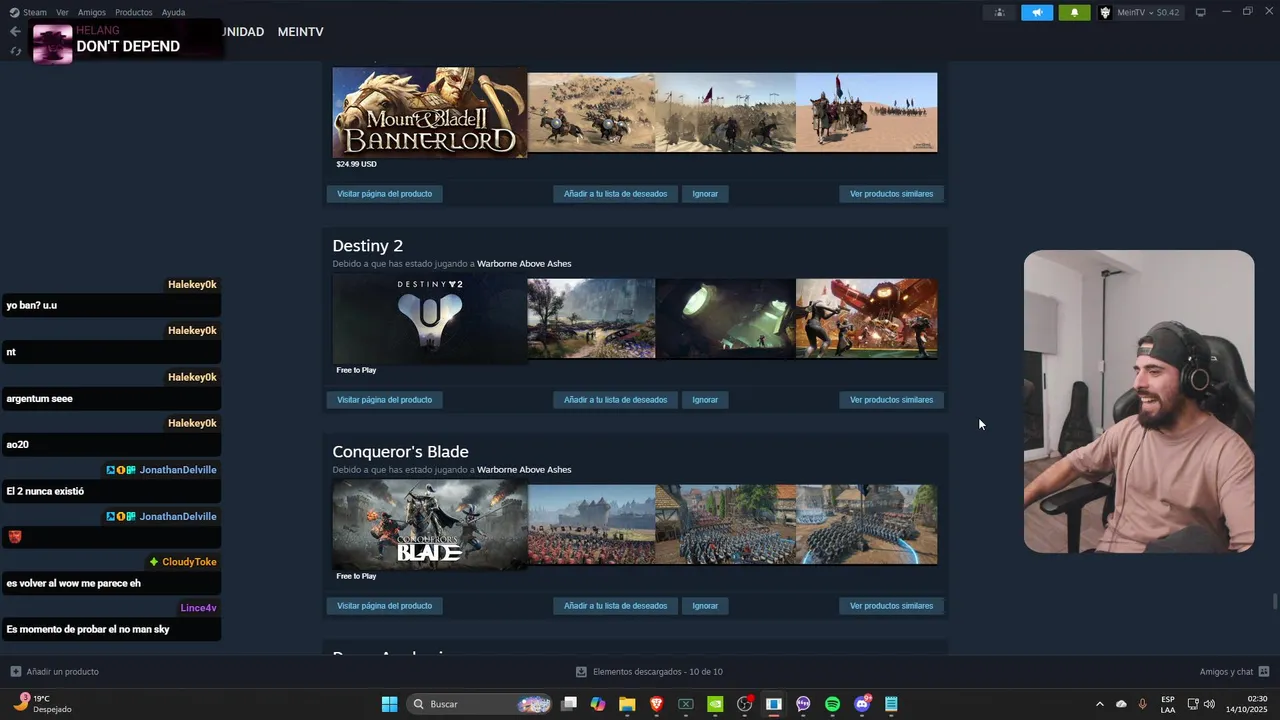
Task: Add Bannerlord to wishlist
Action: tap(615, 194)
